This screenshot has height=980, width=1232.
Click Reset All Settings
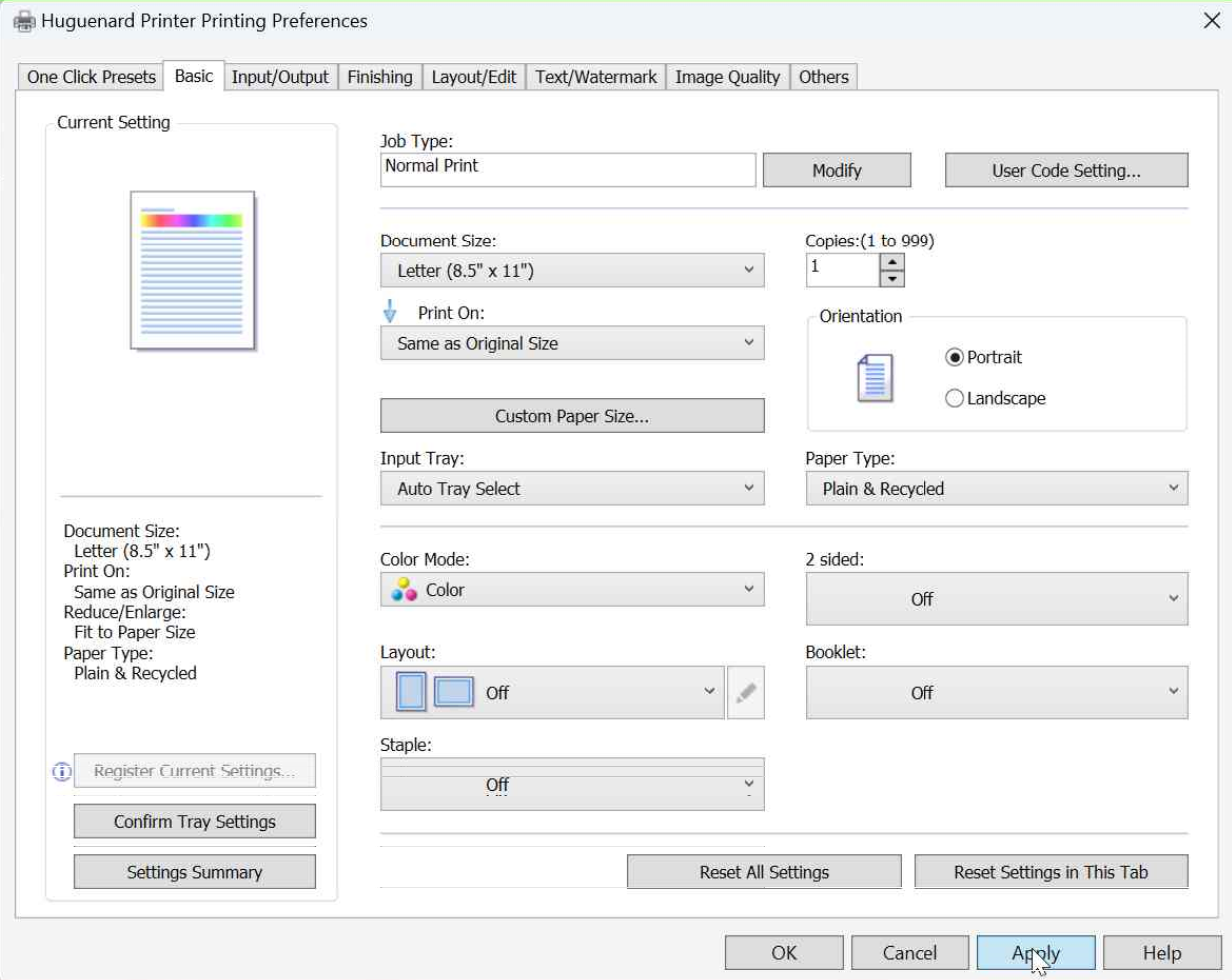[764, 872]
